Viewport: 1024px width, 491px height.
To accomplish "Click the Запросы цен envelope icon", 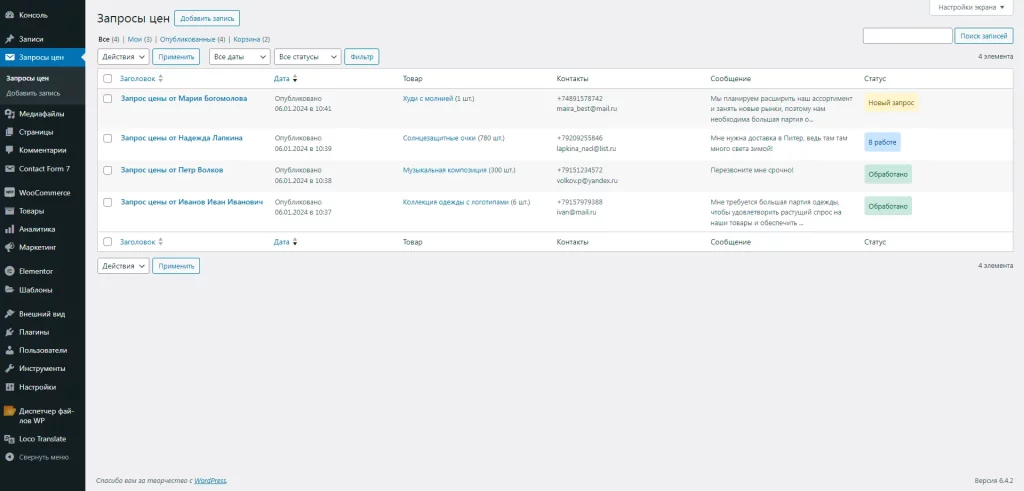I will tap(10, 57).
